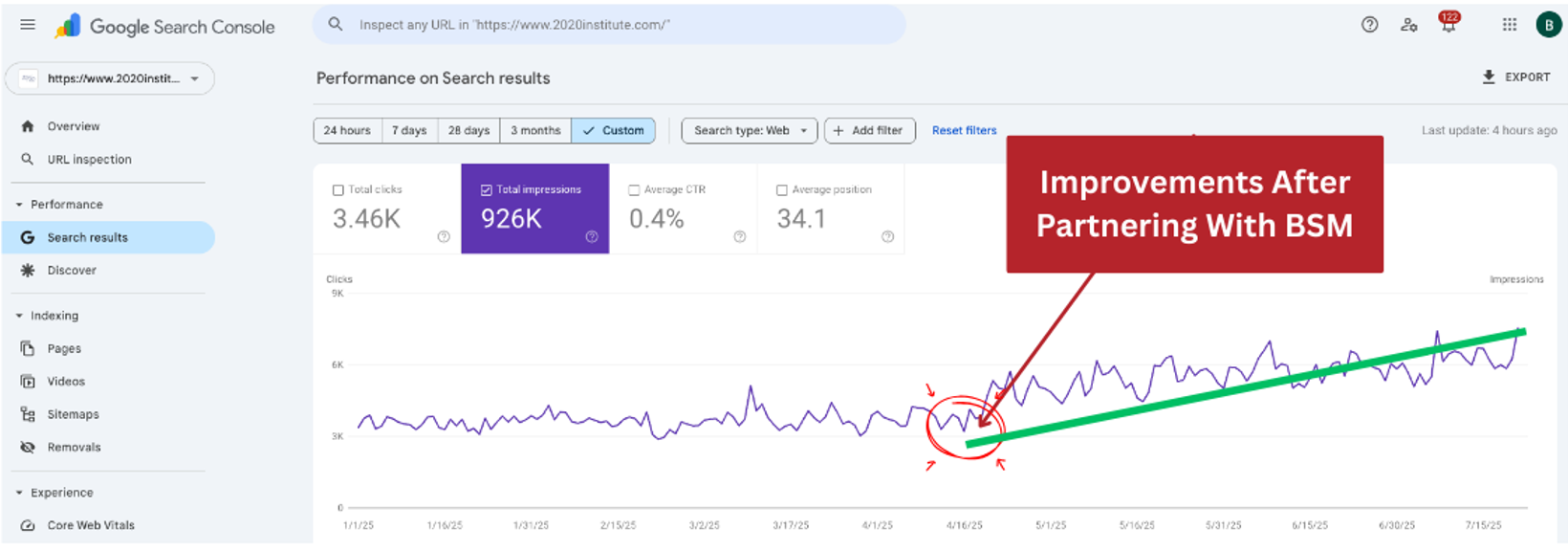The height and width of the screenshot is (551, 1568).
Task: Click the Videos icon in sidebar
Action: [28, 382]
